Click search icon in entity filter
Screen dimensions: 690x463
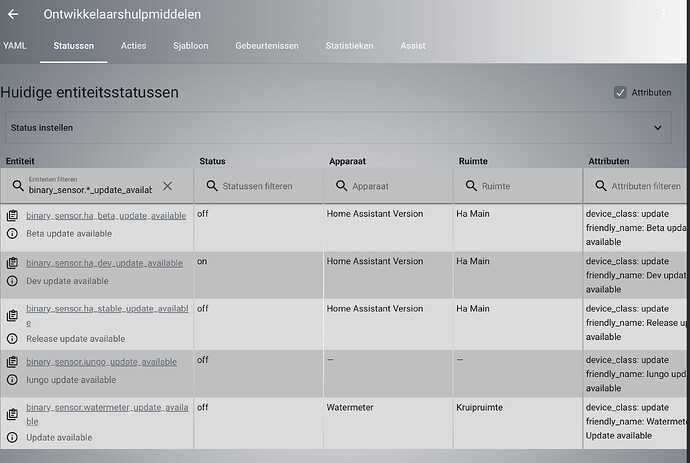18,186
